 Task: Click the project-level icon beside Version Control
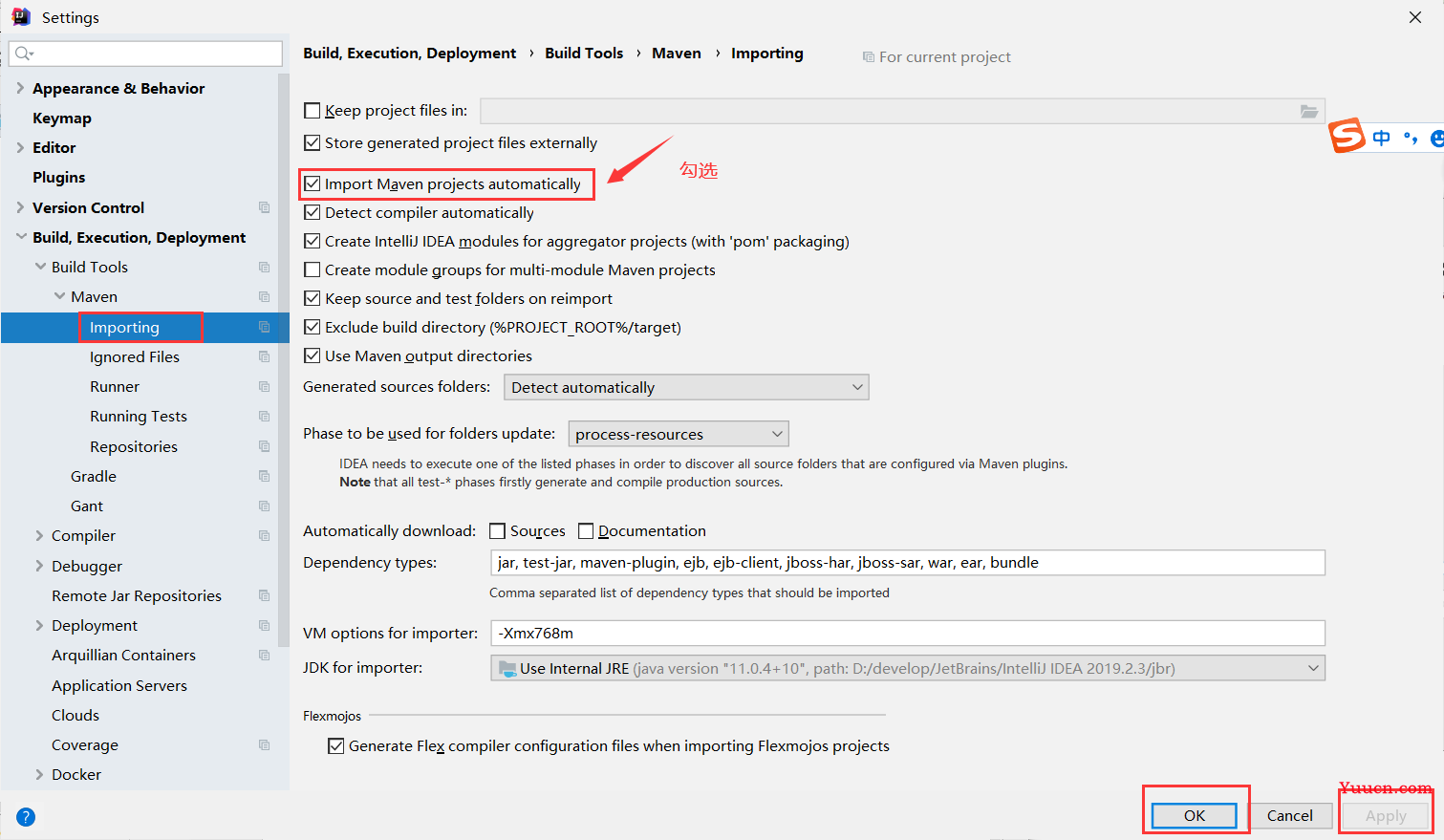click(x=265, y=207)
